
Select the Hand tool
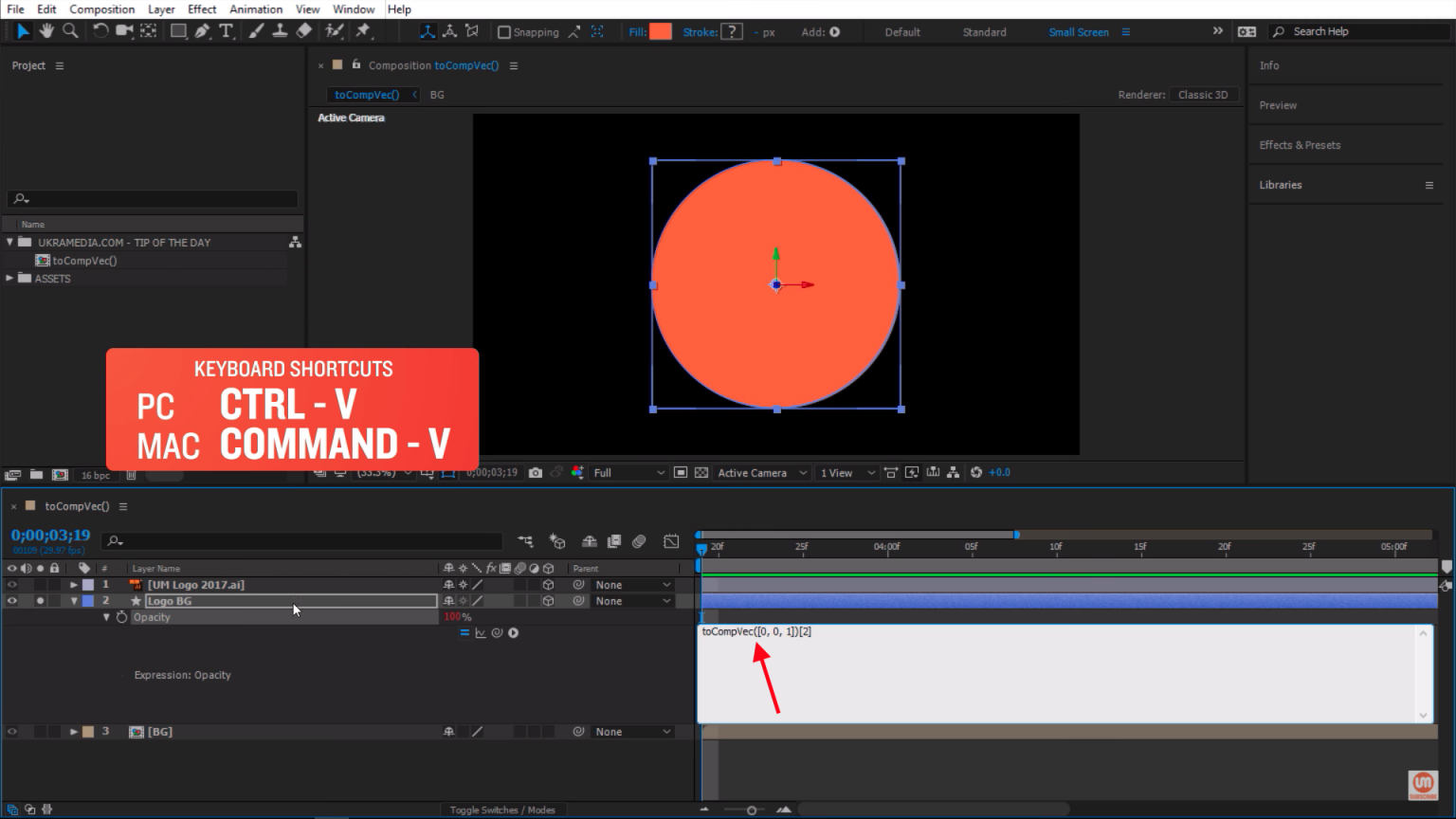46,31
